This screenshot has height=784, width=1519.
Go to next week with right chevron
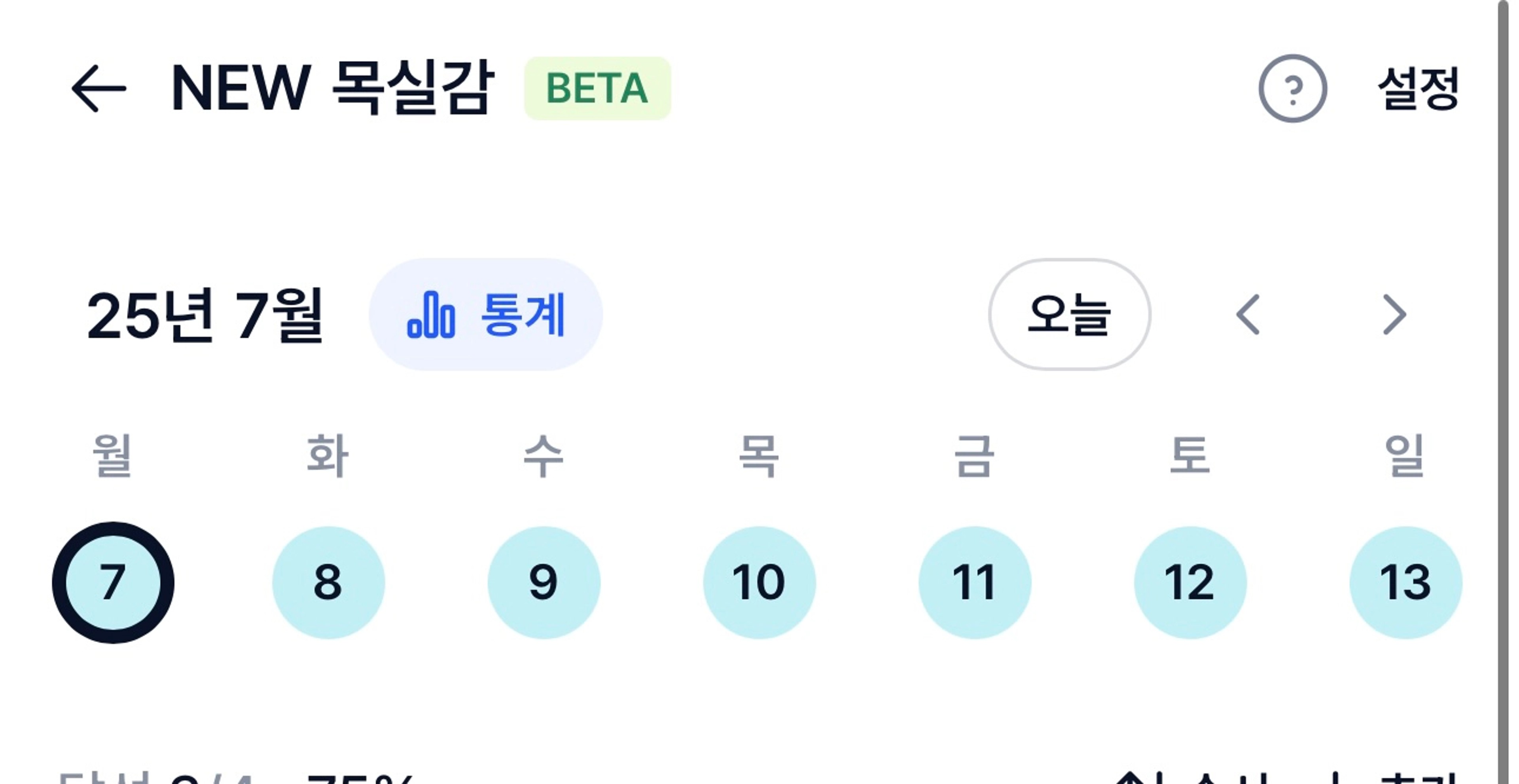pyautogui.click(x=1394, y=314)
